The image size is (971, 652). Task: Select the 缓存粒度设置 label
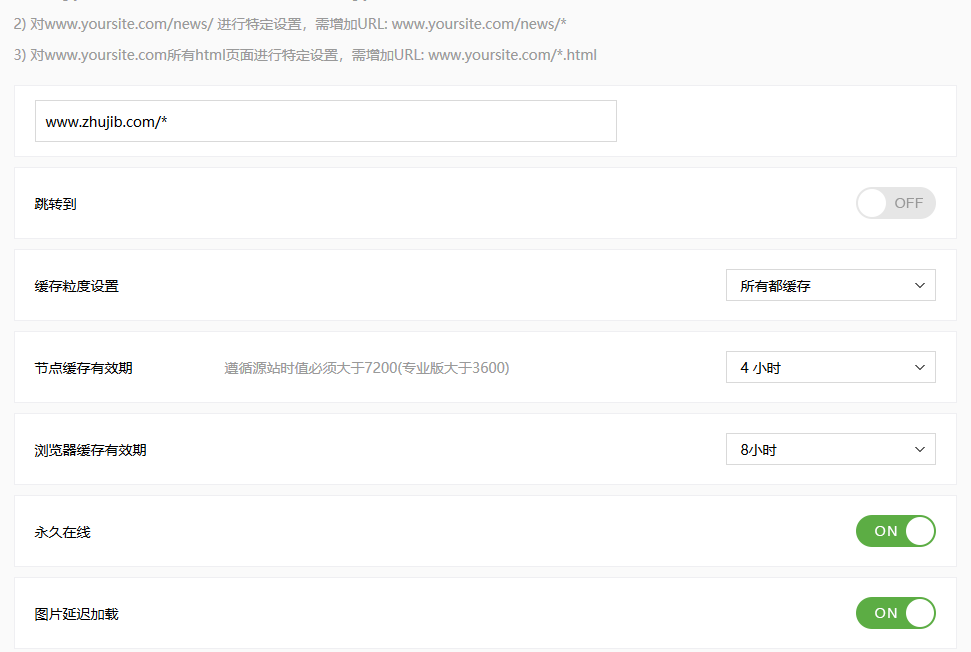pyautogui.click(x=76, y=286)
